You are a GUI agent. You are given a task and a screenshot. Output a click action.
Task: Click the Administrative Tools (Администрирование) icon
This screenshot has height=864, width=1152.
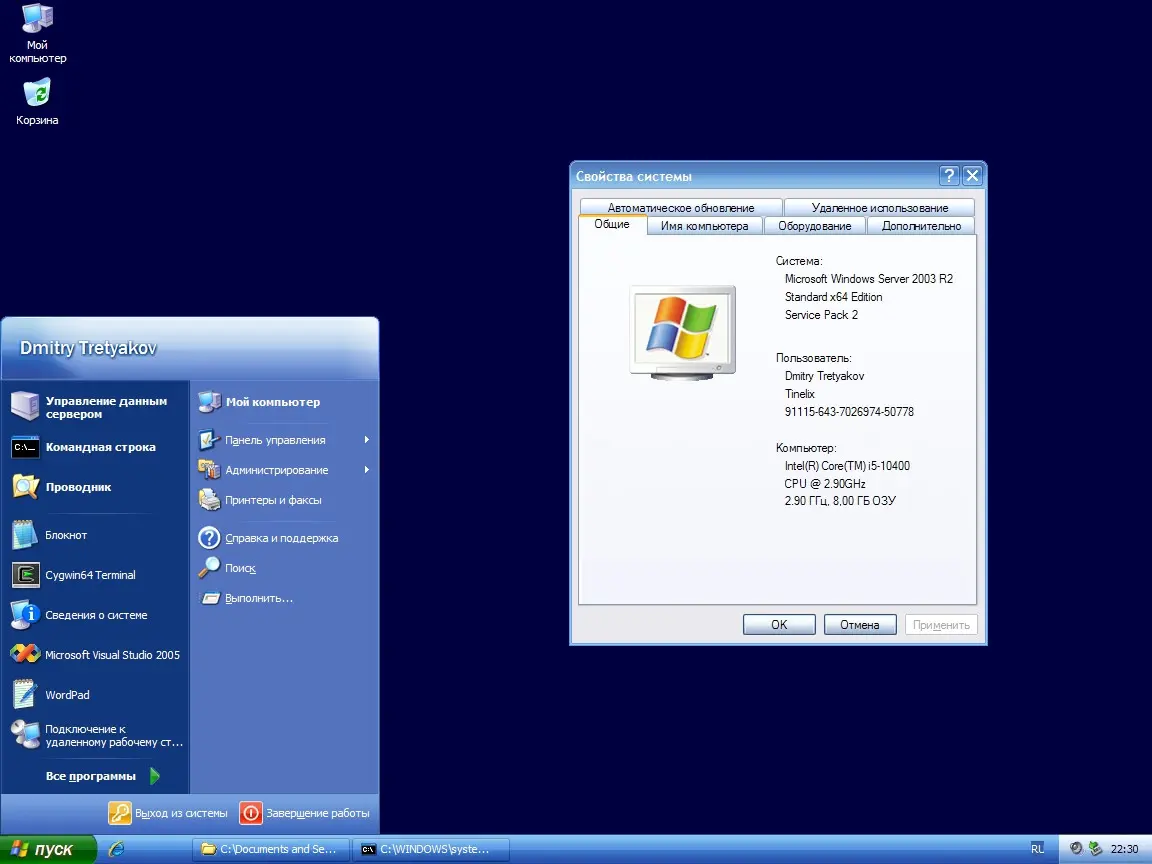pyautogui.click(x=209, y=469)
